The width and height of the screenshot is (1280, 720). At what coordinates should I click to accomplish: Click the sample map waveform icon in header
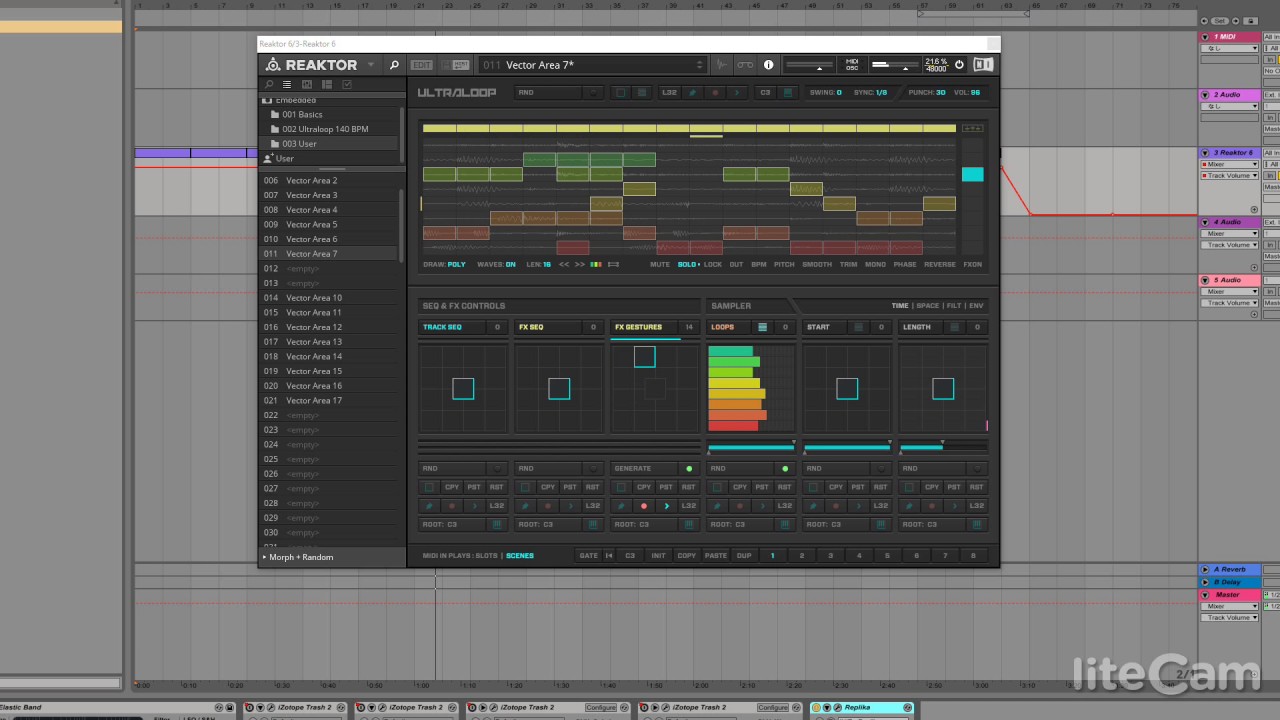[721, 65]
